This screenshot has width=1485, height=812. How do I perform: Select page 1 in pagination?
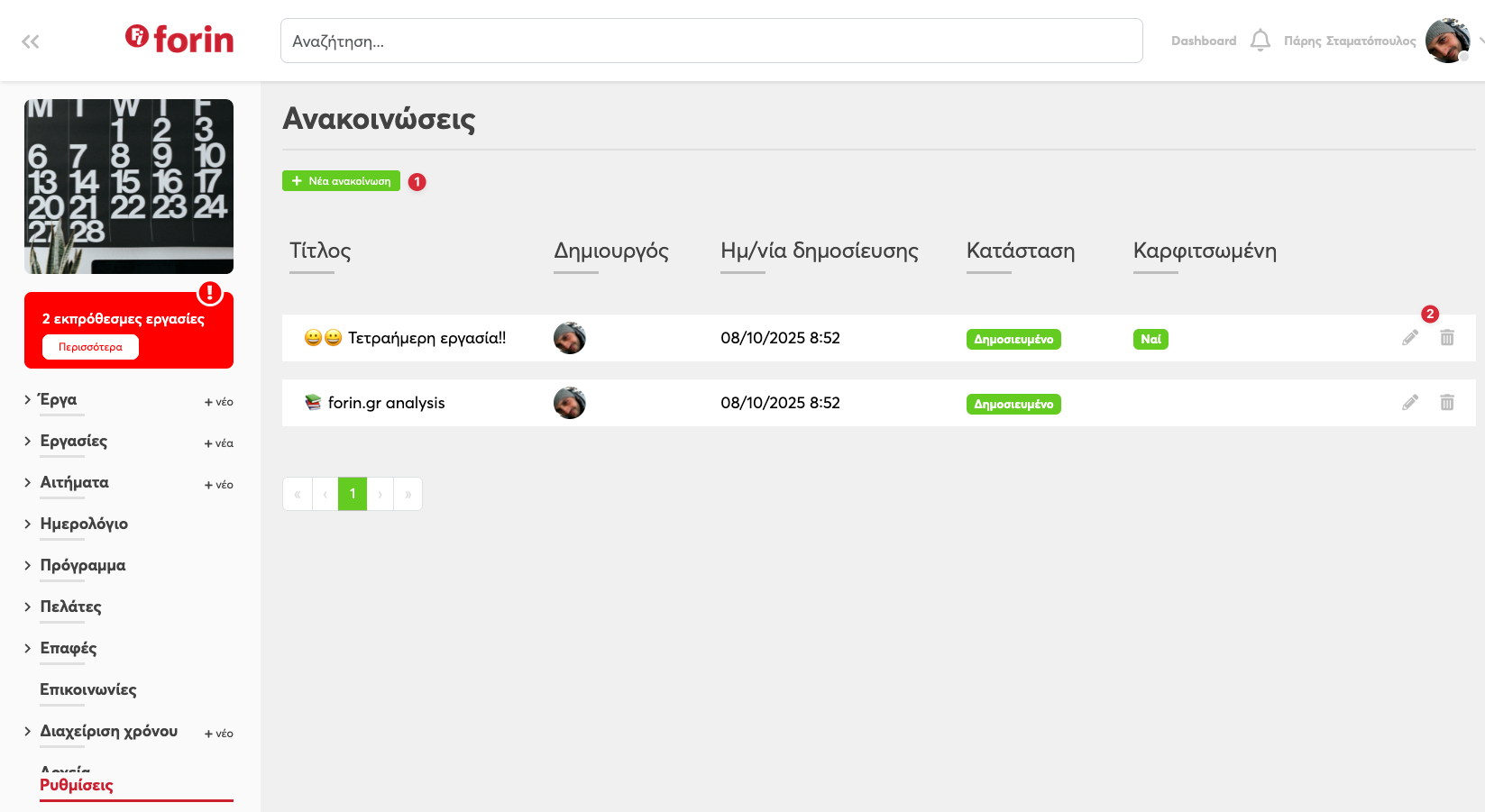[353, 494]
